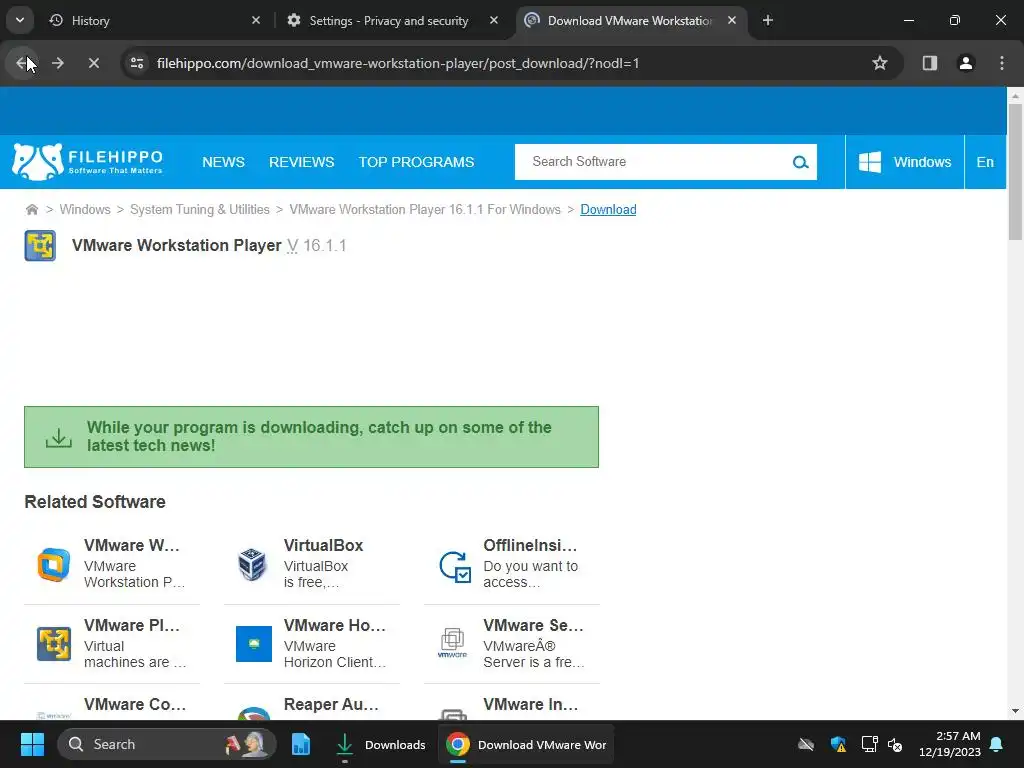Open the blue document app in taskbar

[x=300, y=744]
